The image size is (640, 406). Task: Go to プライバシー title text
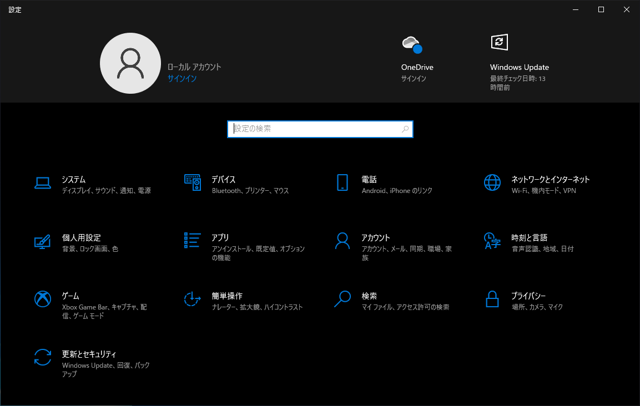click(x=529, y=296)
